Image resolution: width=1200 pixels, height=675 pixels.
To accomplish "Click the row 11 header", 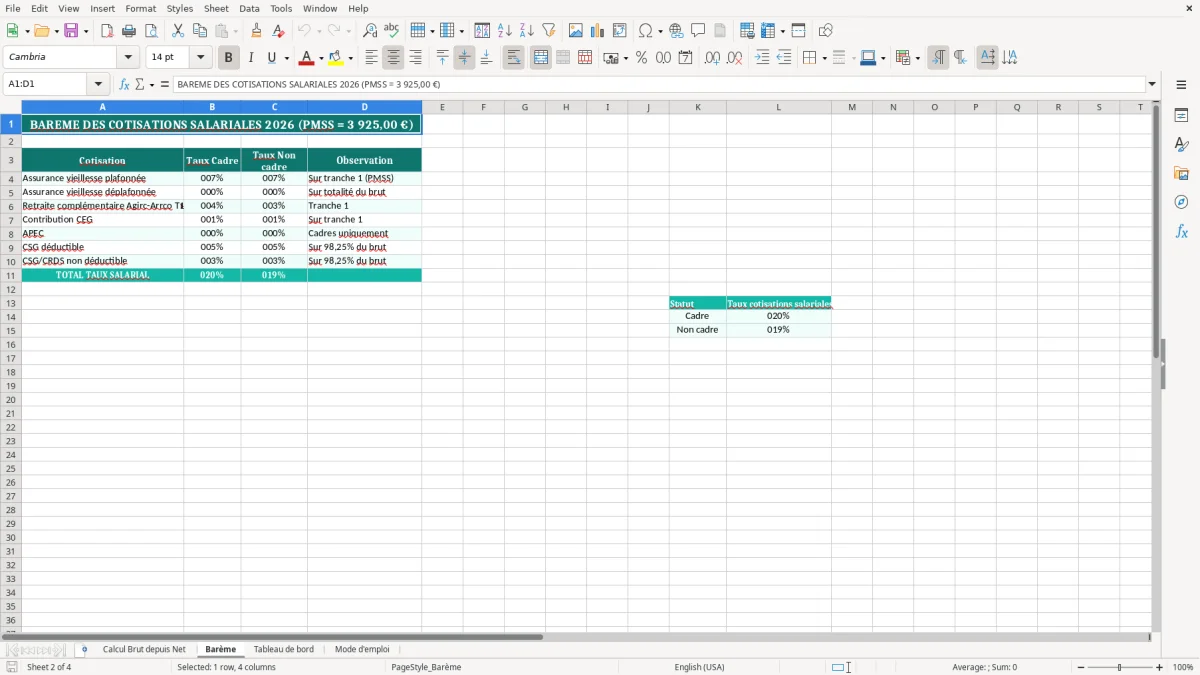I will [x=10, y=275].
